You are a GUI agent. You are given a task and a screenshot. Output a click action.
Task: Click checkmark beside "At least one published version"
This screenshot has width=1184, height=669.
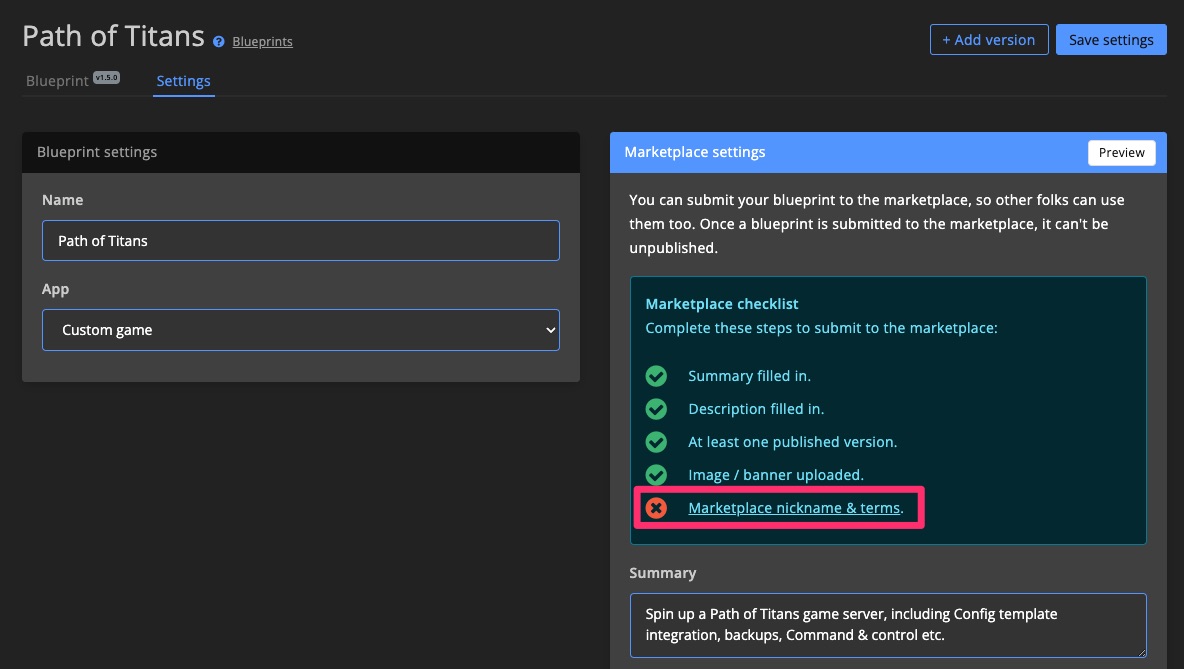656,442
